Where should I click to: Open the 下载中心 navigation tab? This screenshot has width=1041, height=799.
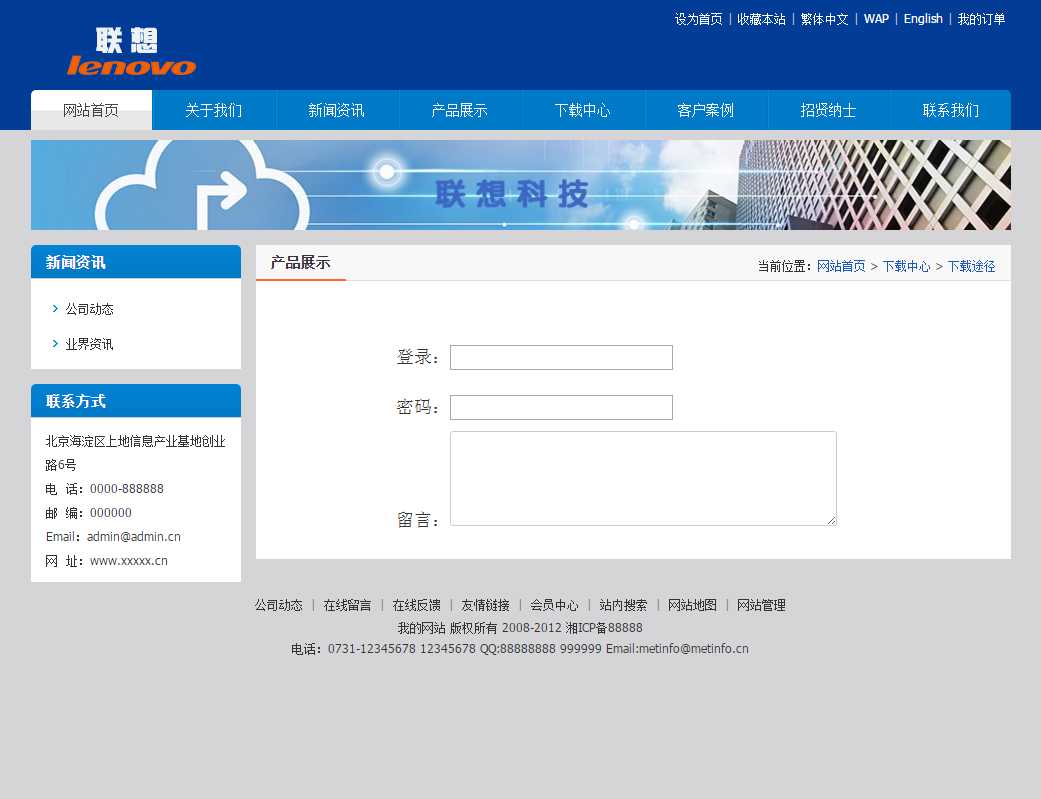click(x=582, y=110)
